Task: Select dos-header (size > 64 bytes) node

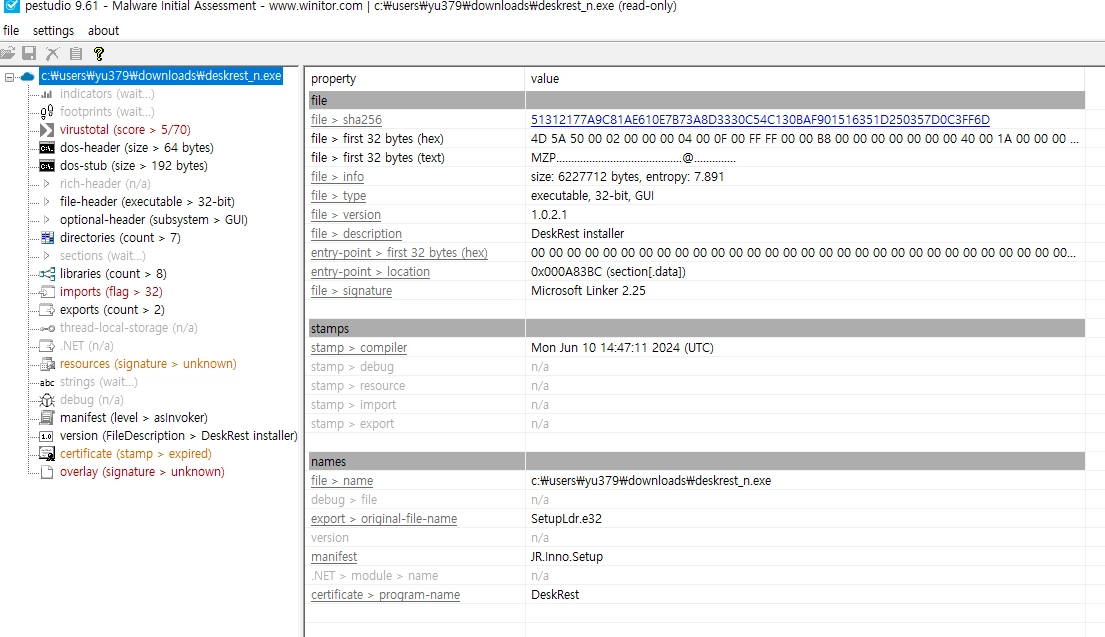Action: [x=137, y=148]
